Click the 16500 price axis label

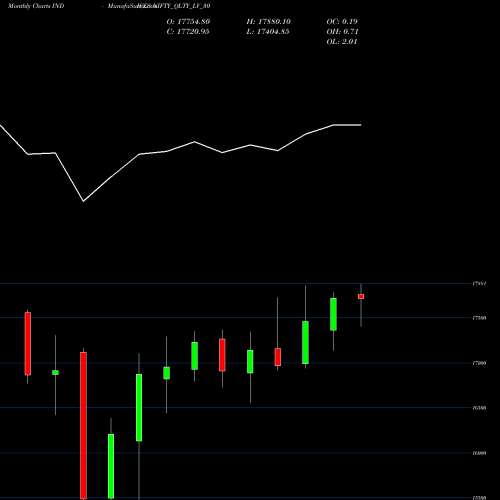pos(479,408)
